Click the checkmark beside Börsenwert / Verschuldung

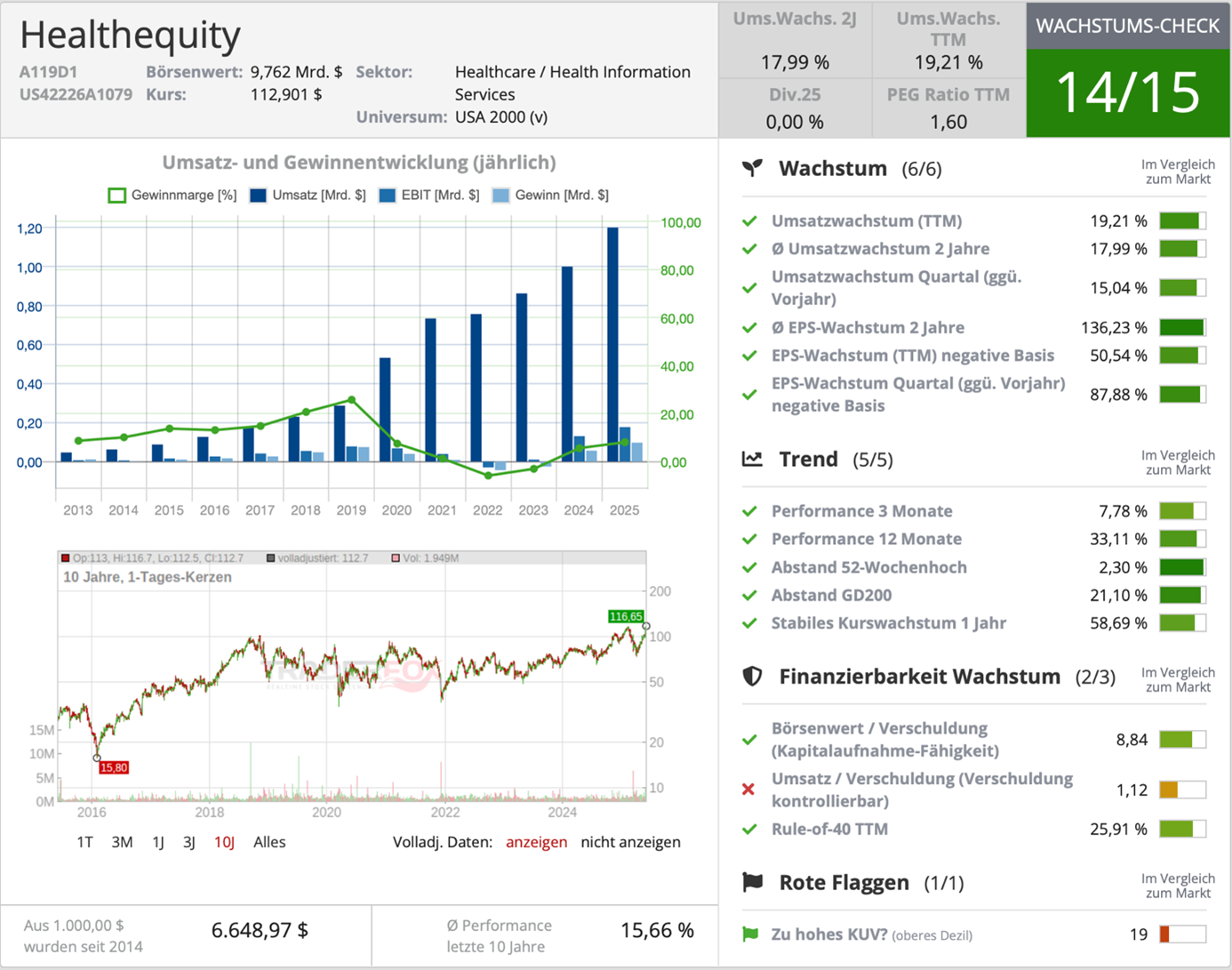[x=749, y=740]
